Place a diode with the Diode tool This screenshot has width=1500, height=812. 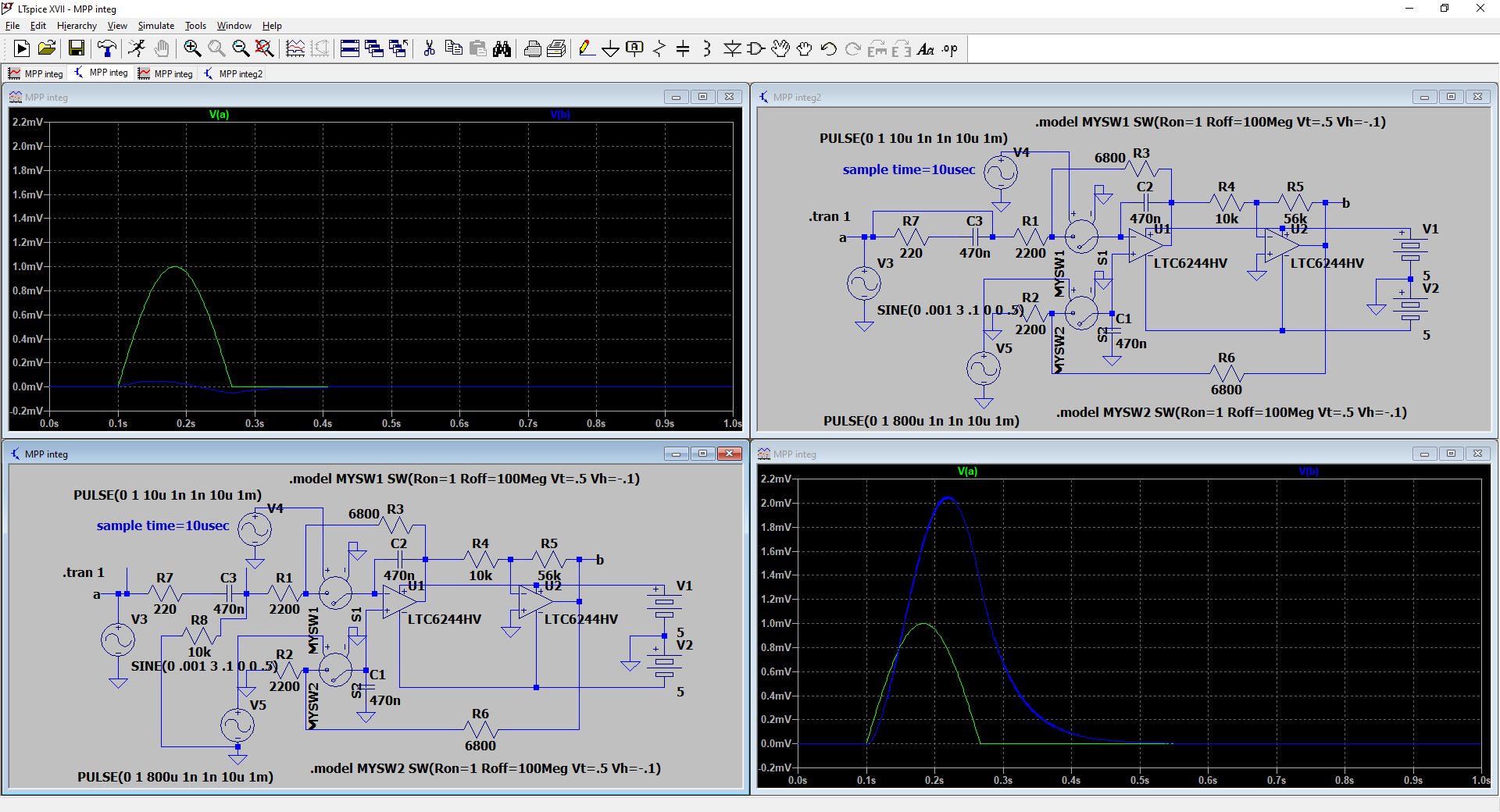732,49
